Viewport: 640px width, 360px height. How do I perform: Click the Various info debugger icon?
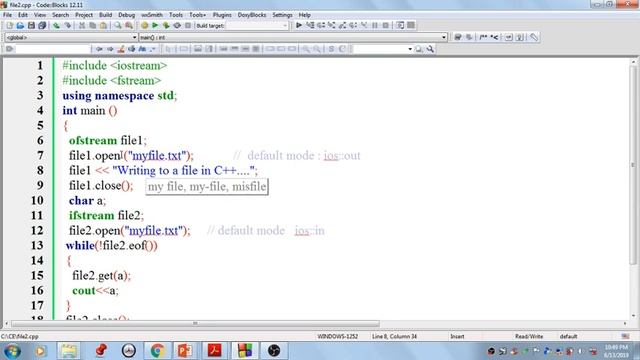click(x=411, y=25)
